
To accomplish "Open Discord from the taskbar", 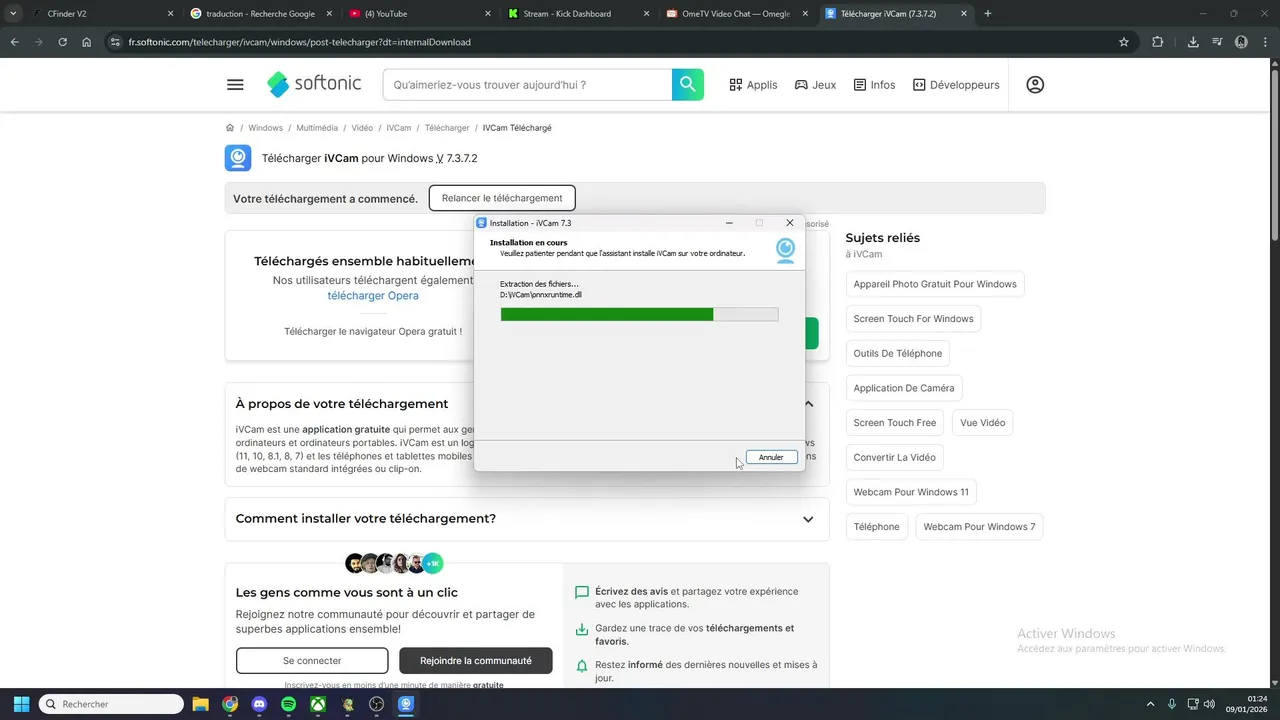I will [259, 704].
